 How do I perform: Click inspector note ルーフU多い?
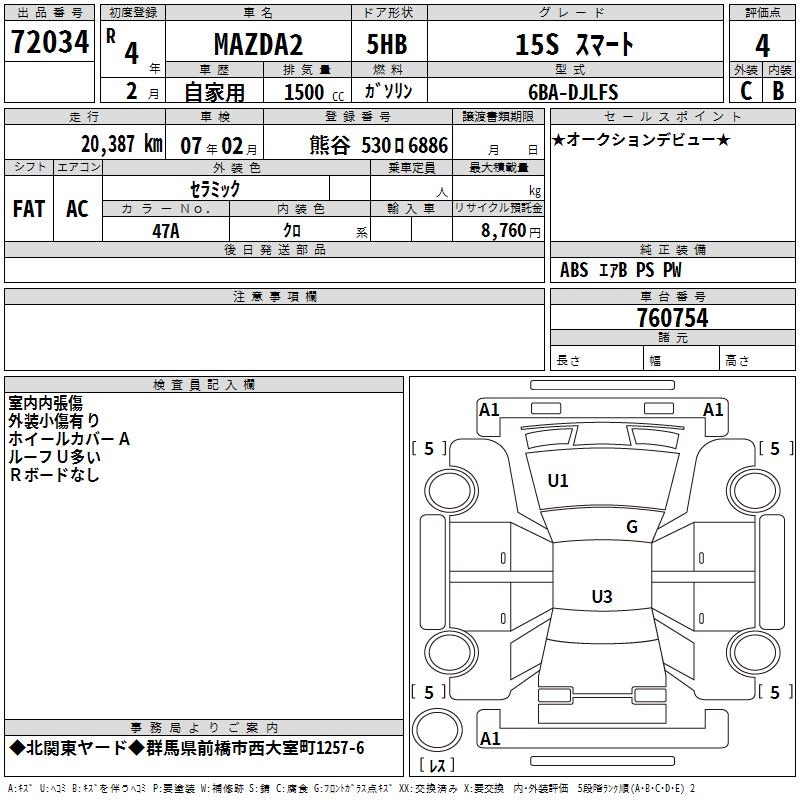[x=55, y=457]
